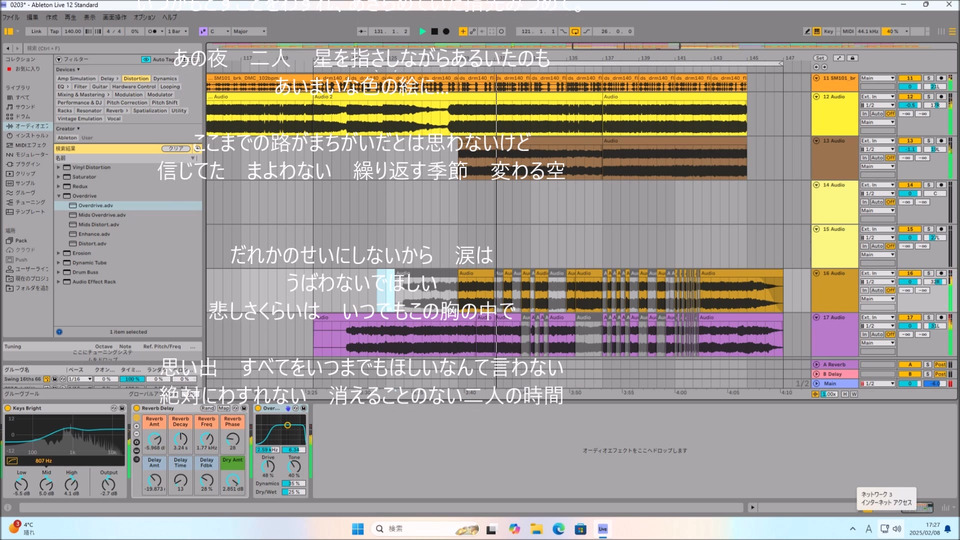Solo track 11 SM101_brk
The image size is (960, 540).
(928, 78)
